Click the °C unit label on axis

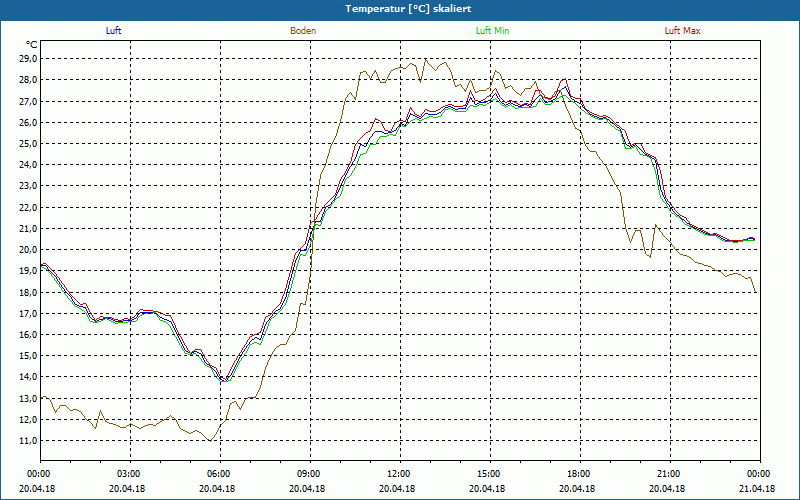coord(32,45)
